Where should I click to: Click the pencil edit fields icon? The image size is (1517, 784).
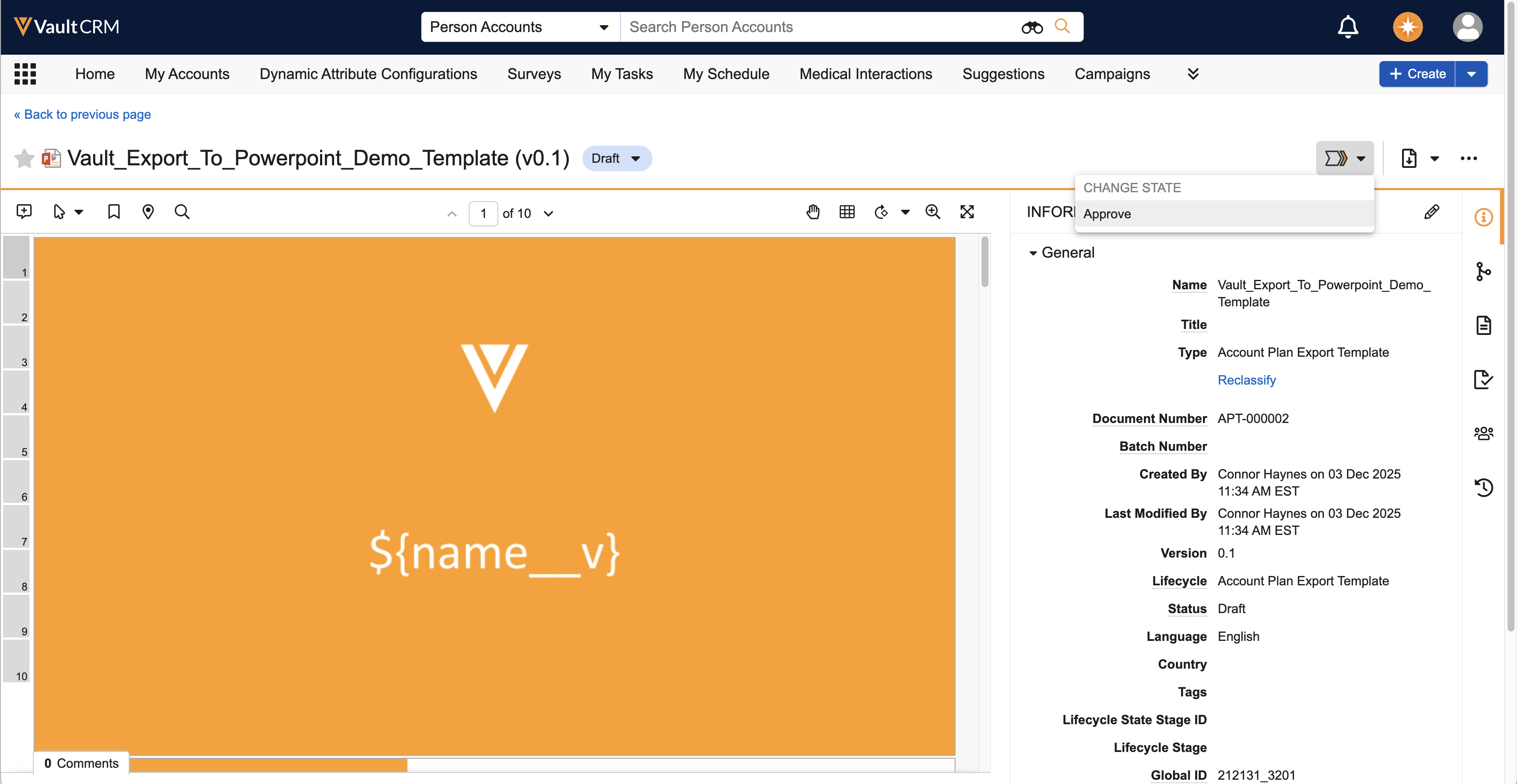coord(1431,212)
